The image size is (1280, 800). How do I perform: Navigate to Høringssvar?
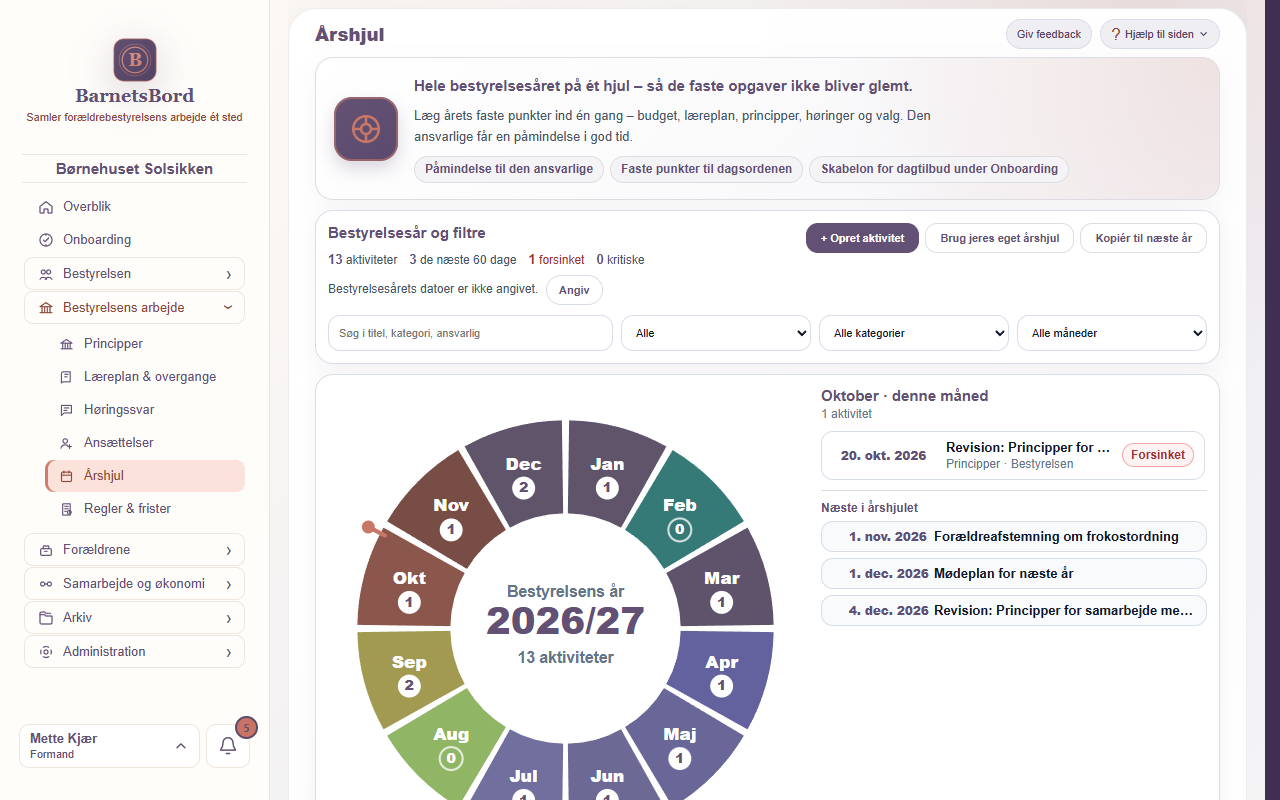tap(145, 410)
